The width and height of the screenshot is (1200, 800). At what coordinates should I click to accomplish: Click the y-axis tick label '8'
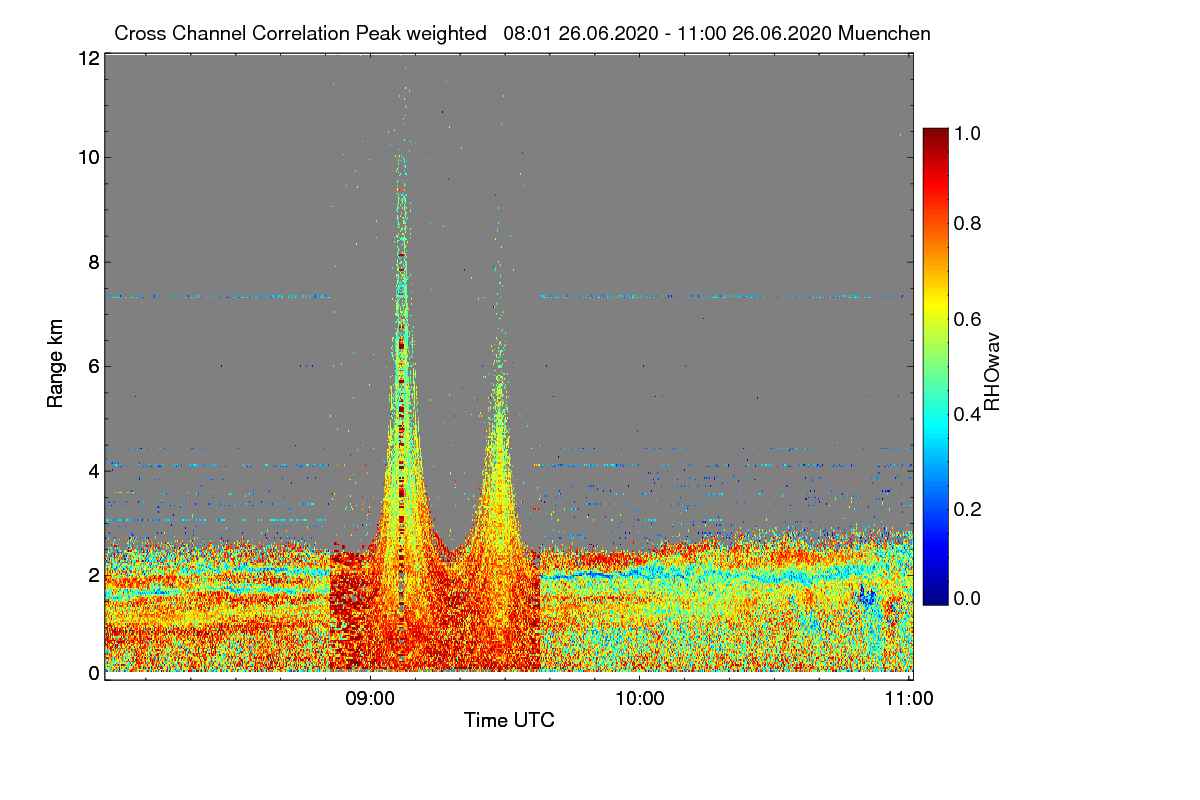click(92, 262)
